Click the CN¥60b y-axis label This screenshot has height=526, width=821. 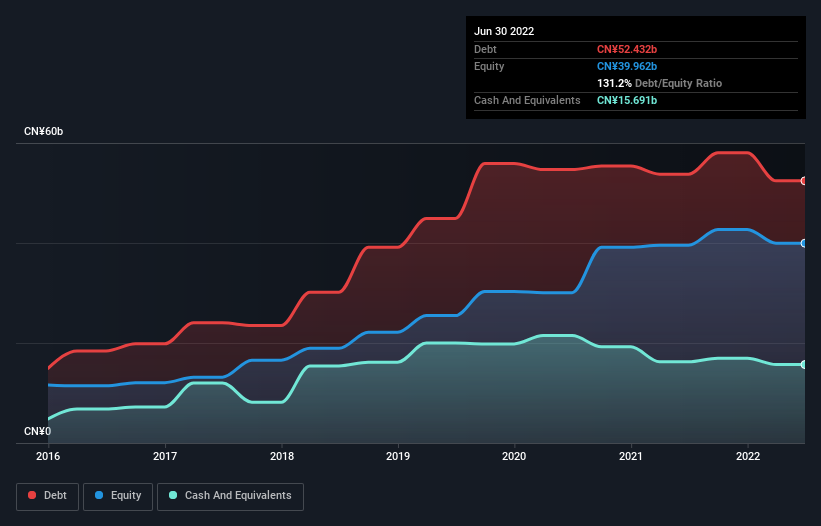tap(43, 131)
